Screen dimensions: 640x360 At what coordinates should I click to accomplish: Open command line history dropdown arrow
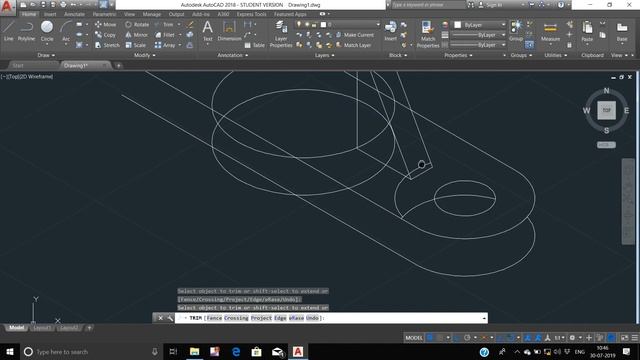click(484, 318)
